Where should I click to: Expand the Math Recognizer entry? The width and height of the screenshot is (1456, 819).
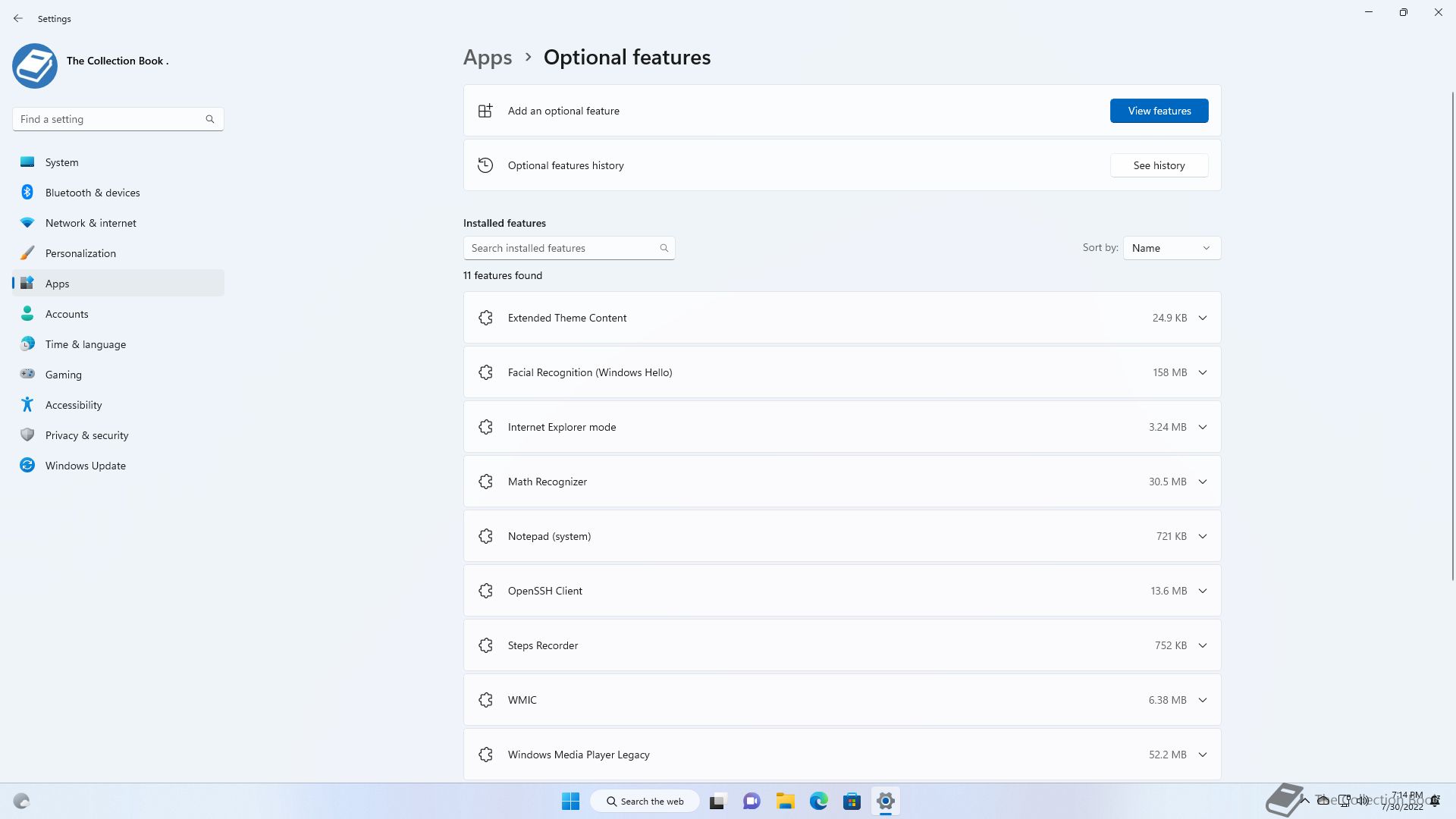pyautogui.click(x=1203, y=482)
